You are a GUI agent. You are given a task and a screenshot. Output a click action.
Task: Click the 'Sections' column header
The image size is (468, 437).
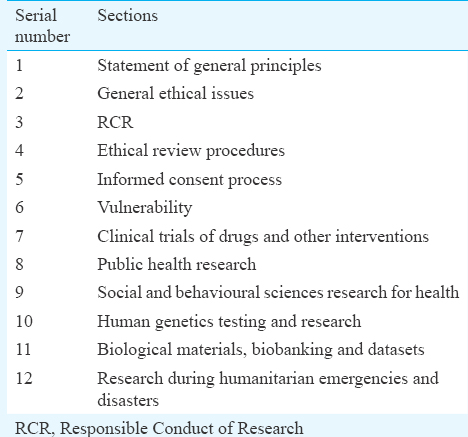tap(127, 16)
